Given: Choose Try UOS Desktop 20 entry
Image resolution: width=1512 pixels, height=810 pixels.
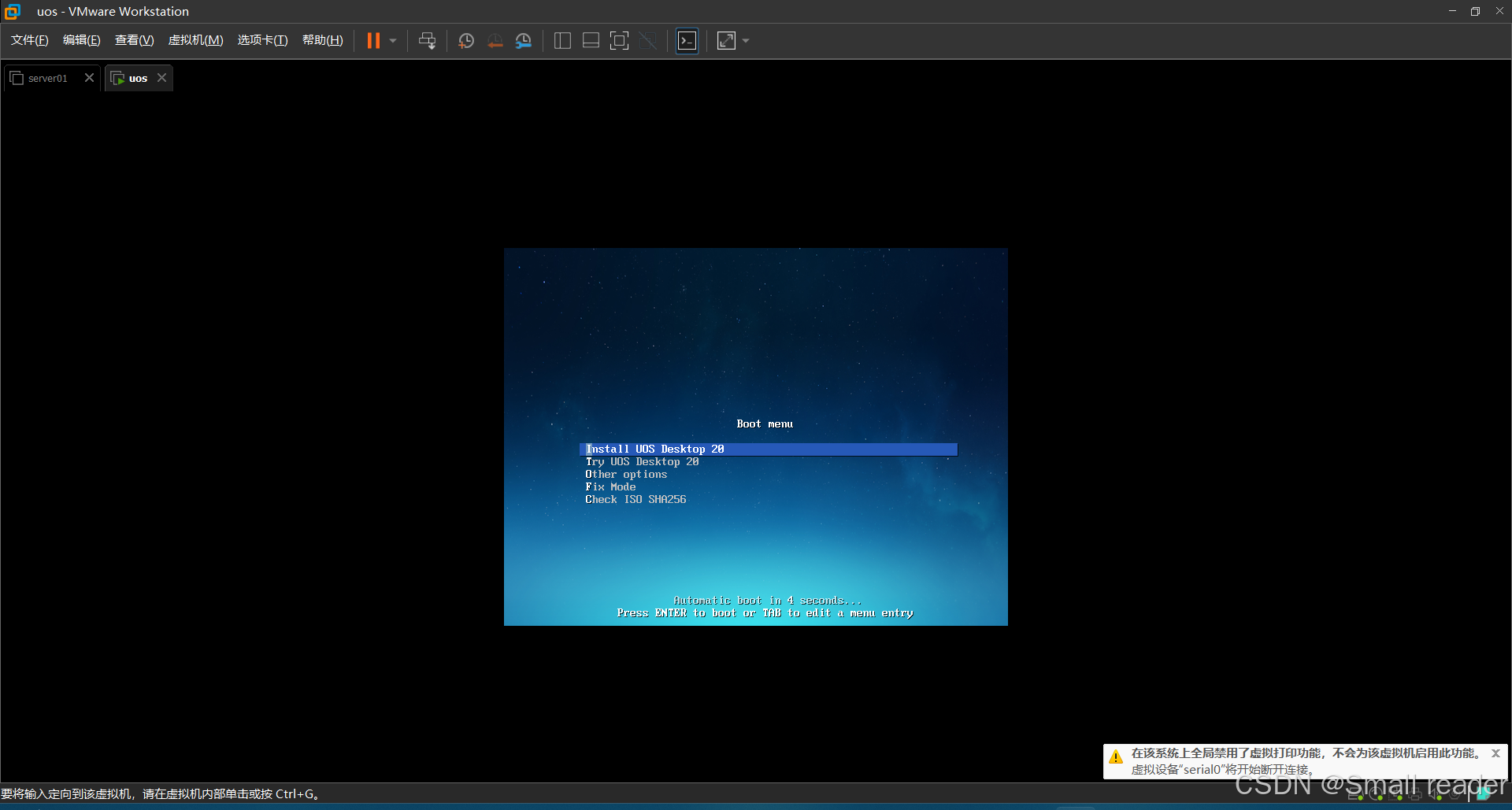Looking at the screenshot, I should [x=642, y=461].
